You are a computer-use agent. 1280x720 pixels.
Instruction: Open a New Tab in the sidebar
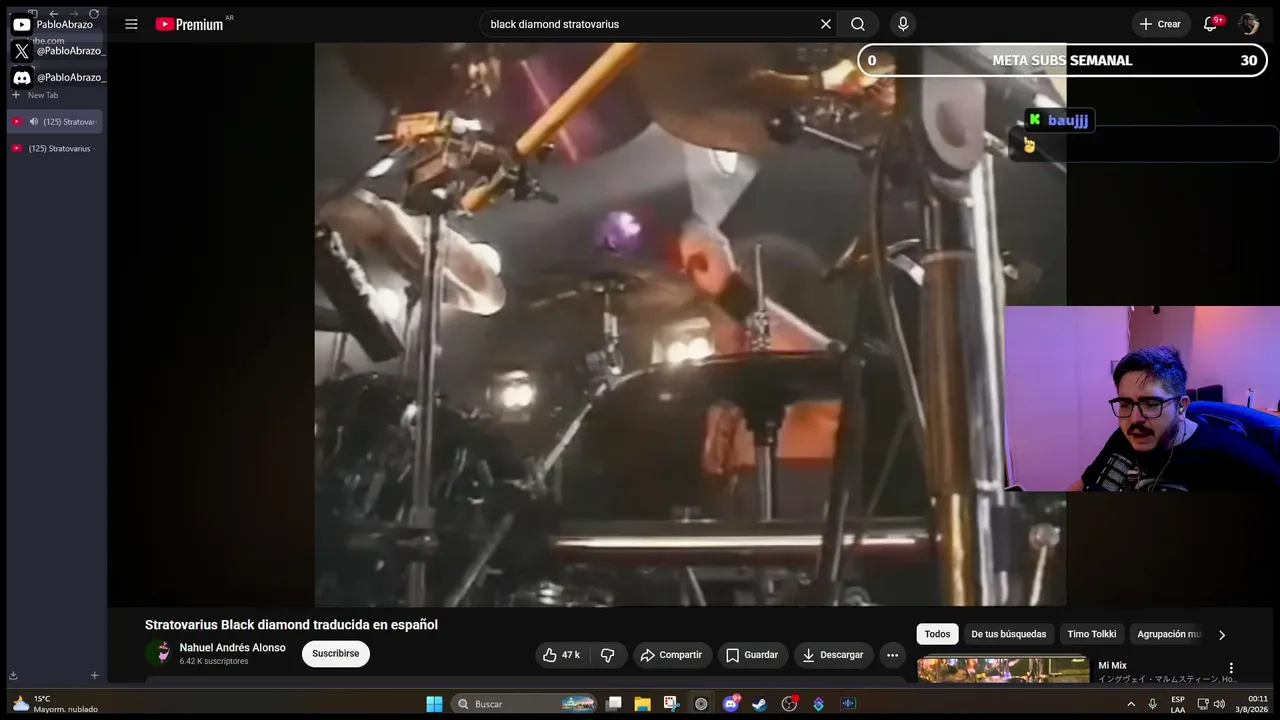[36, 95]
